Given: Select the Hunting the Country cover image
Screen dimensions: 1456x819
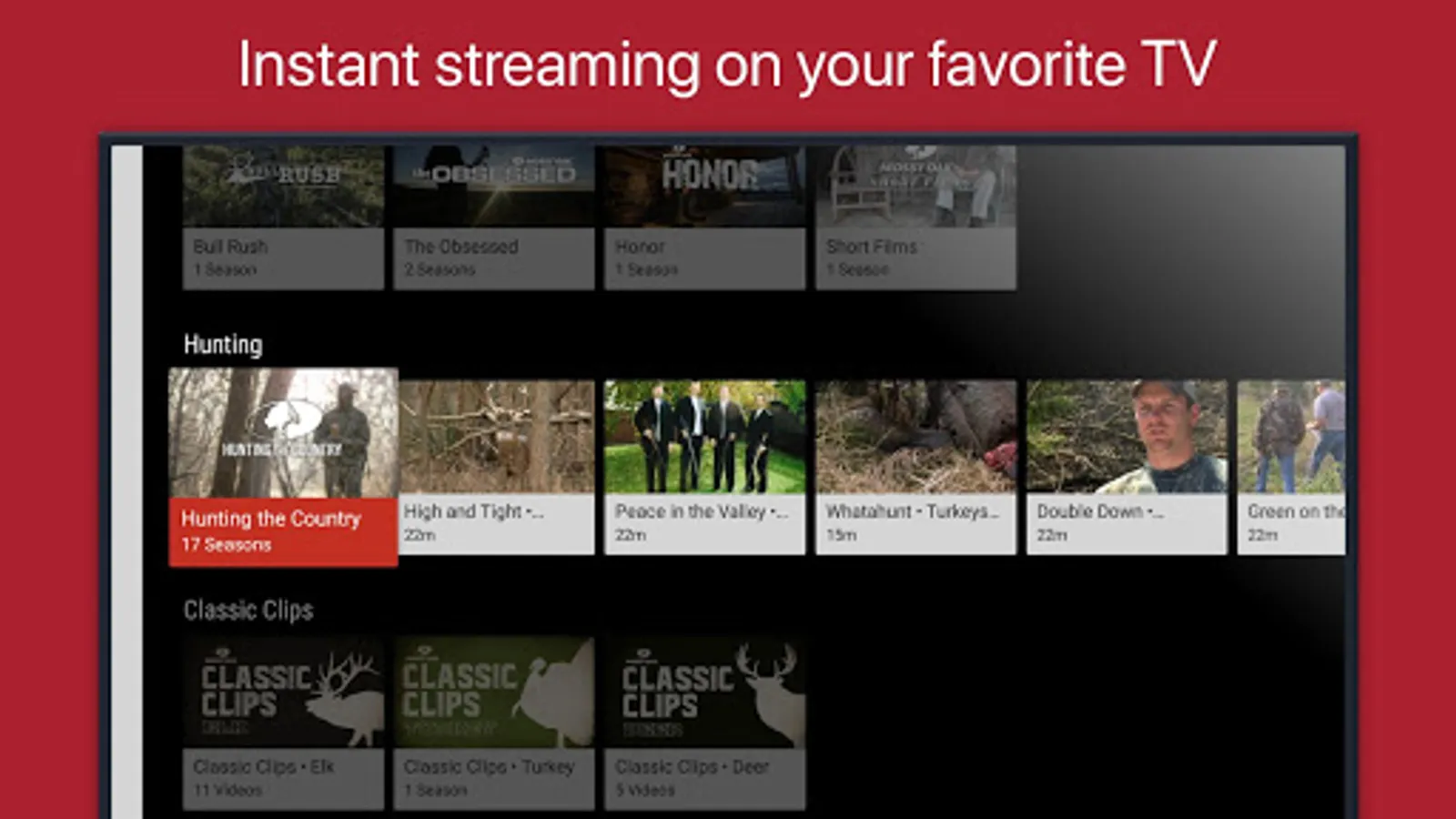Looking at the screenshot, I should pos(283,433).
